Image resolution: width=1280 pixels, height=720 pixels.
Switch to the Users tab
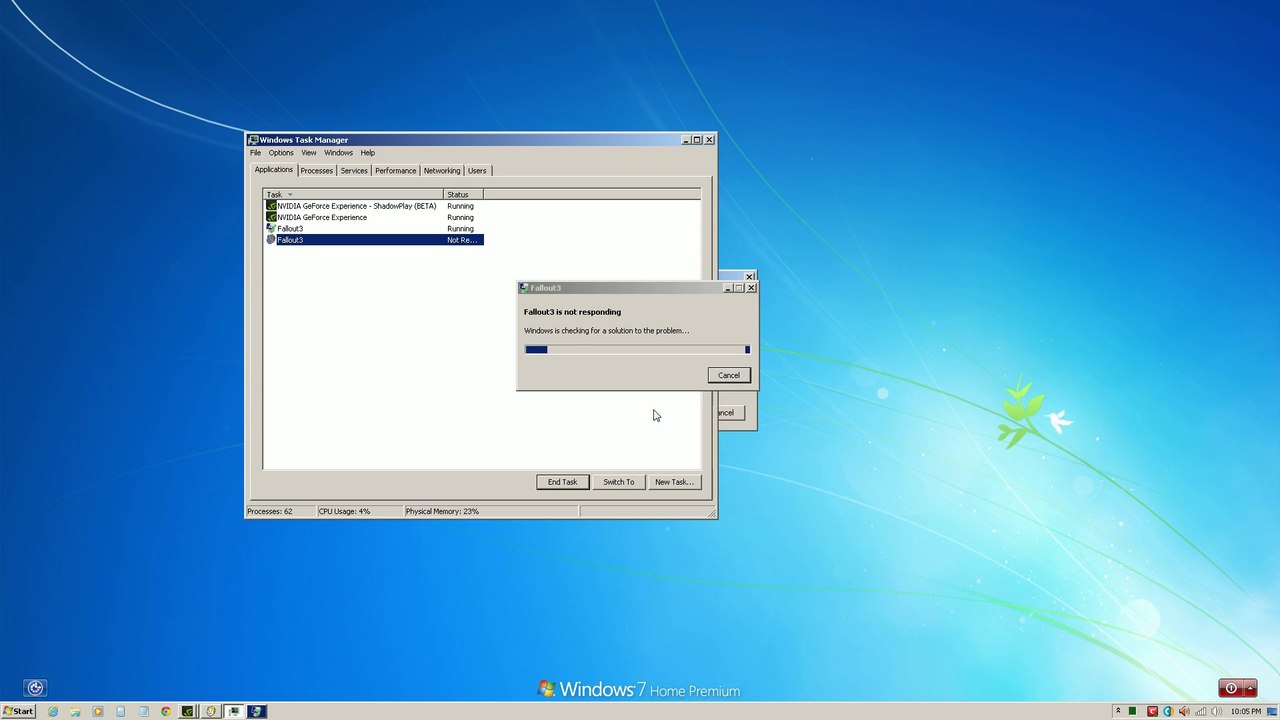coord(477,170)
